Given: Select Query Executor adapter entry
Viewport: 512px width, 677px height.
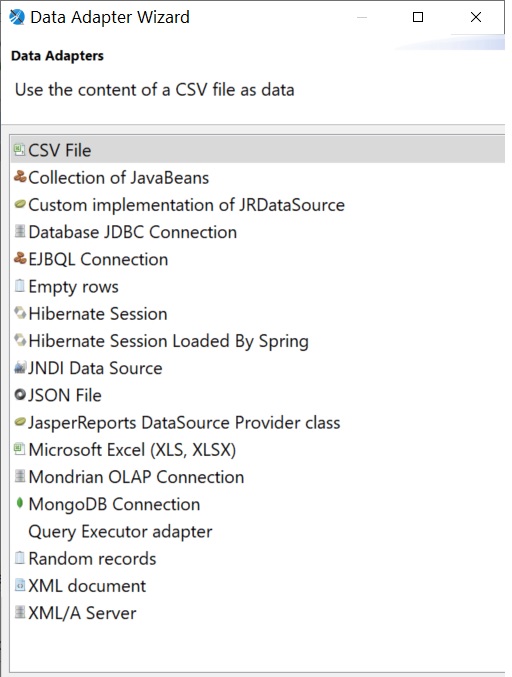Looking at the screenshot, I should pos(120,531).
